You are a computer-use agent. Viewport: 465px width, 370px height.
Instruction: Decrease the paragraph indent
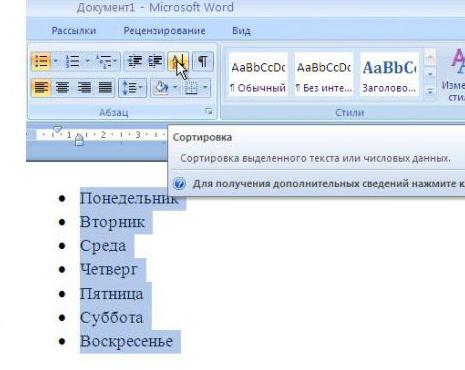point(135,61)
